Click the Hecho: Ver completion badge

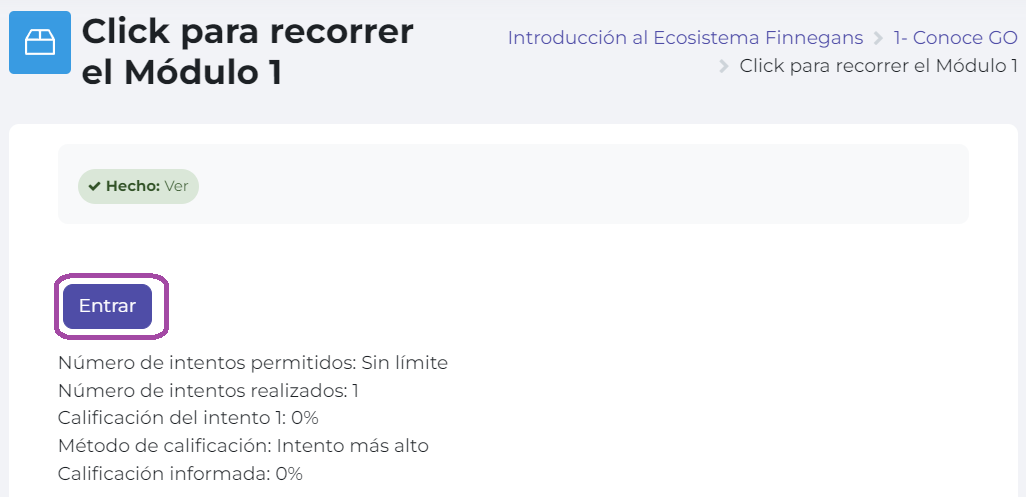pos(138,186)
